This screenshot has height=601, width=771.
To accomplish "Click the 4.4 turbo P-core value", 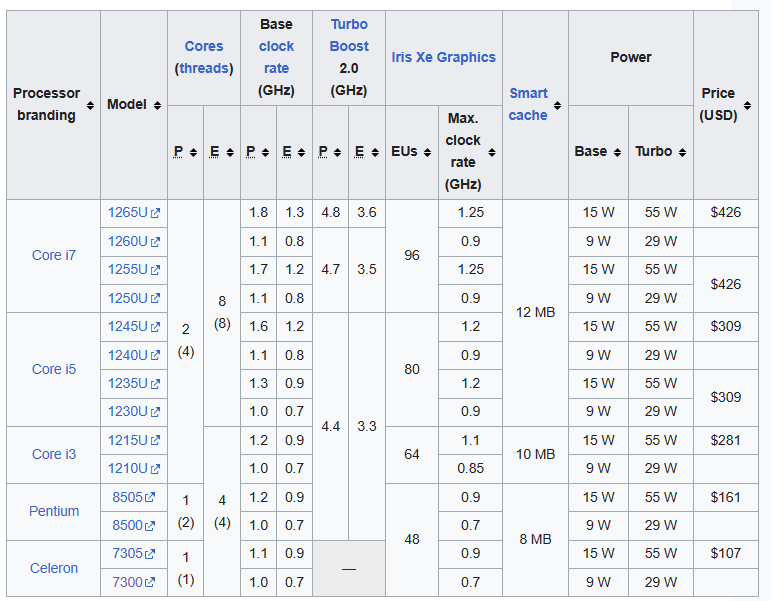I will [x=330, y=426].
